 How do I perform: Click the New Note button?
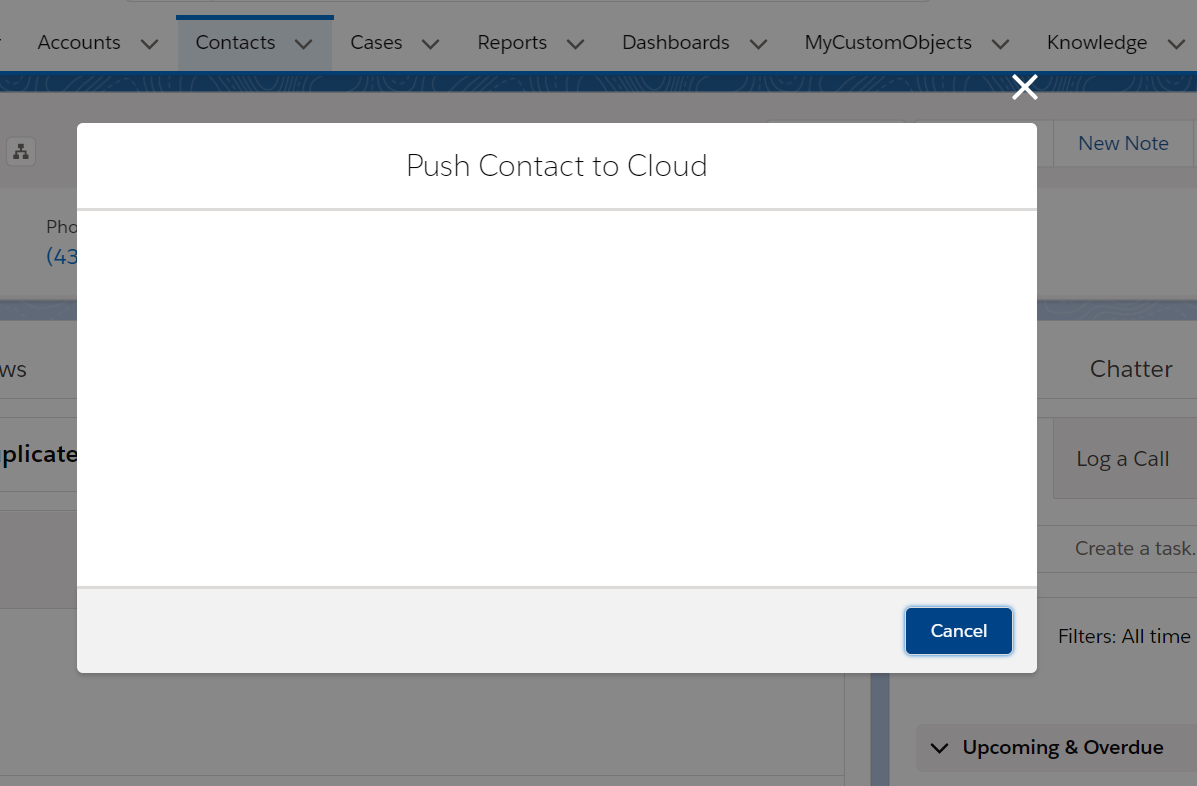tap(1123, 143)
